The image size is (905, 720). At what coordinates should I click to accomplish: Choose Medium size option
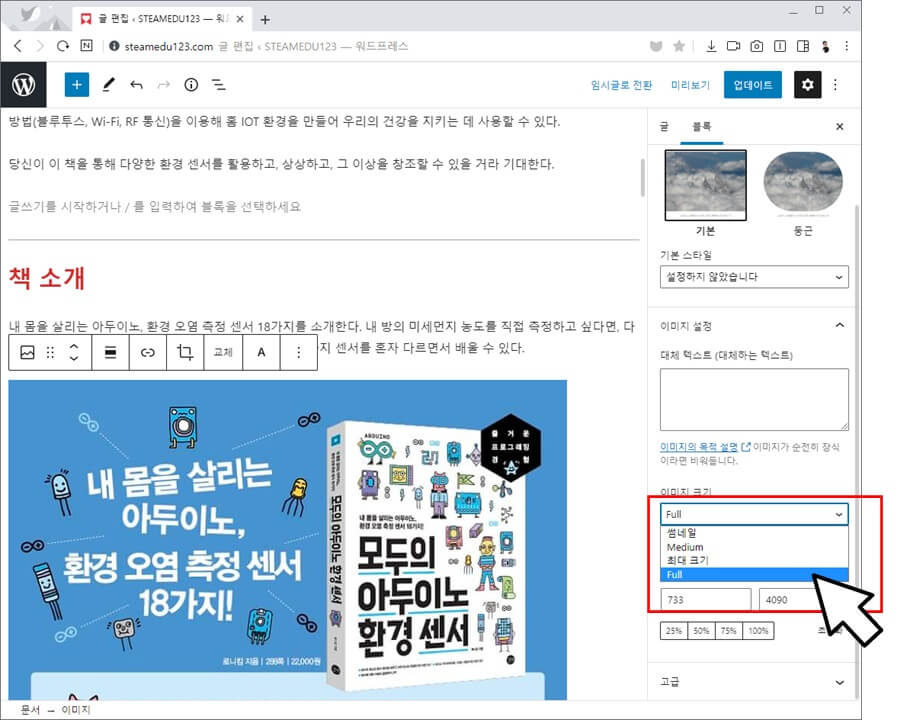click(x=754, y=547)
